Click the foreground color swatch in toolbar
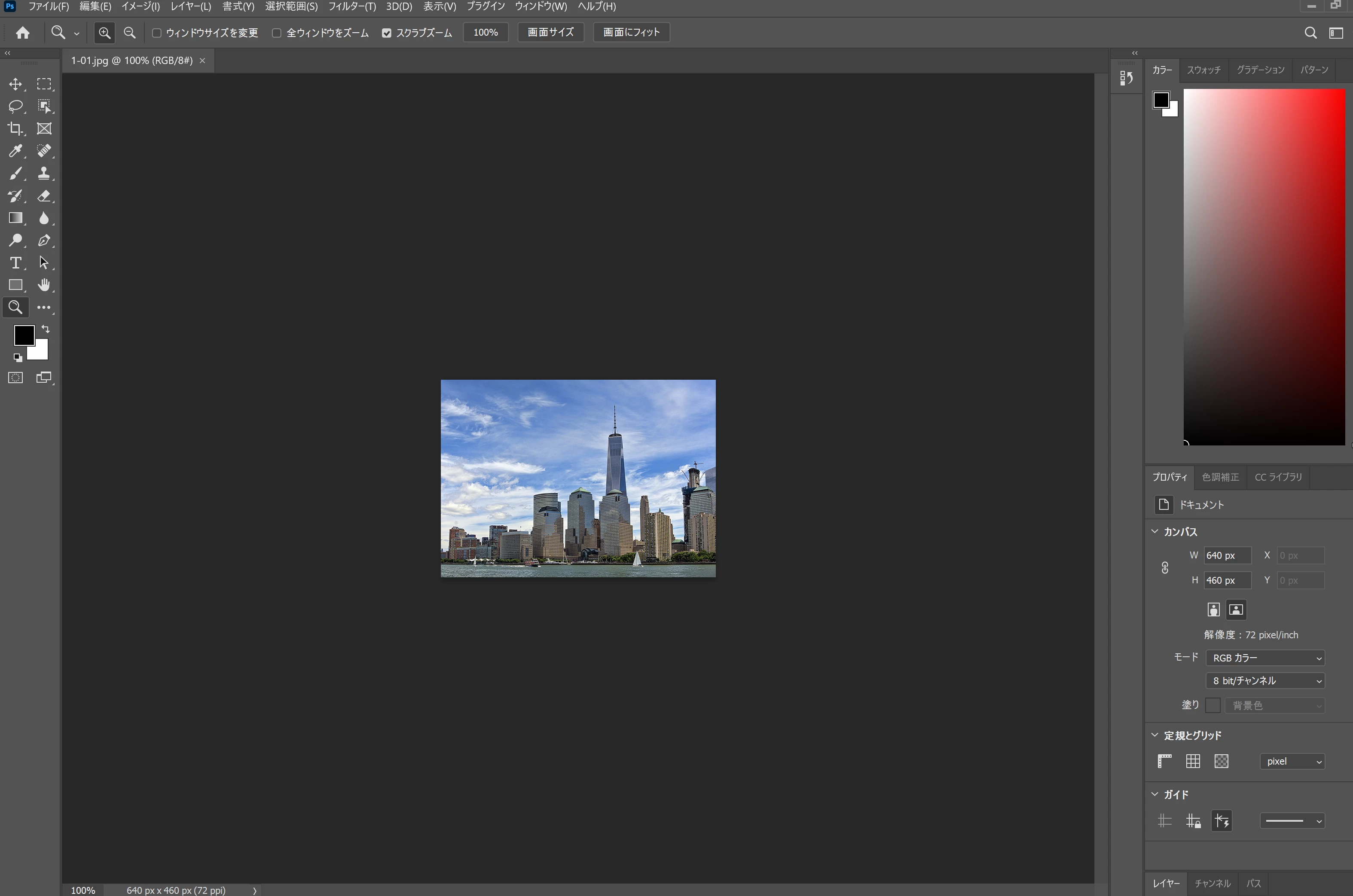 tap(24, 335)
